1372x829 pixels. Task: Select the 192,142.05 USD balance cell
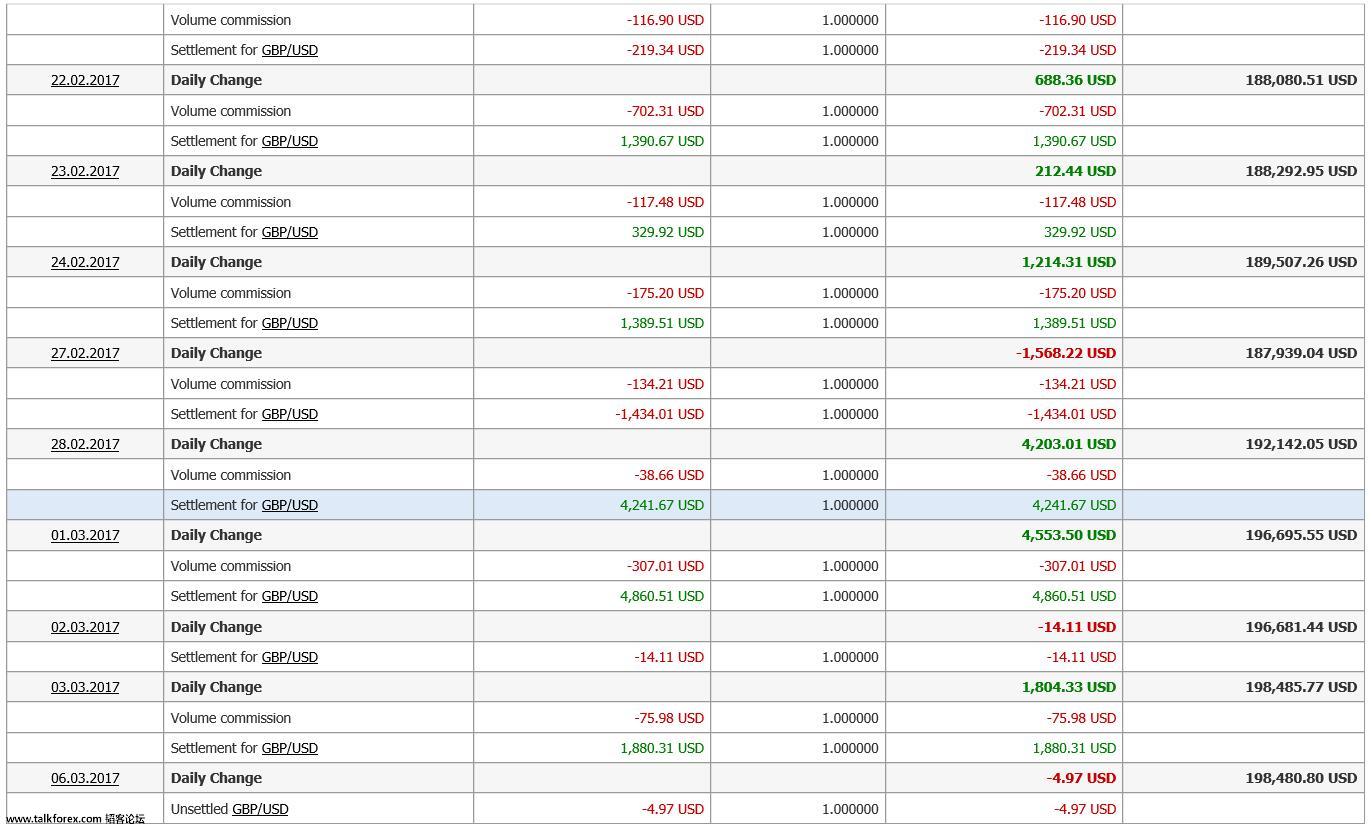[x=1301, y=444]
